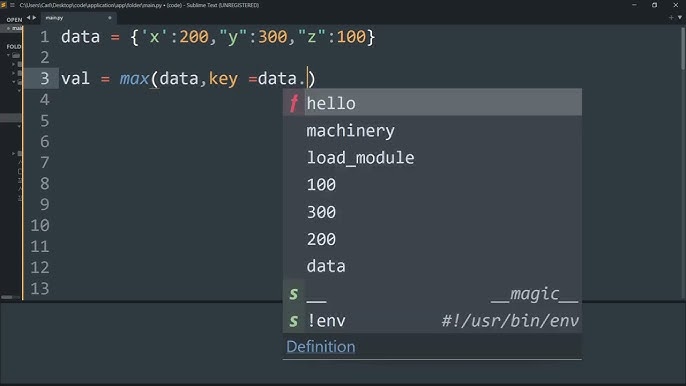Viewport: 686px width, 386px height.
Task: Open the tab list dropdown arrow
Action: (x=680, y=18)
